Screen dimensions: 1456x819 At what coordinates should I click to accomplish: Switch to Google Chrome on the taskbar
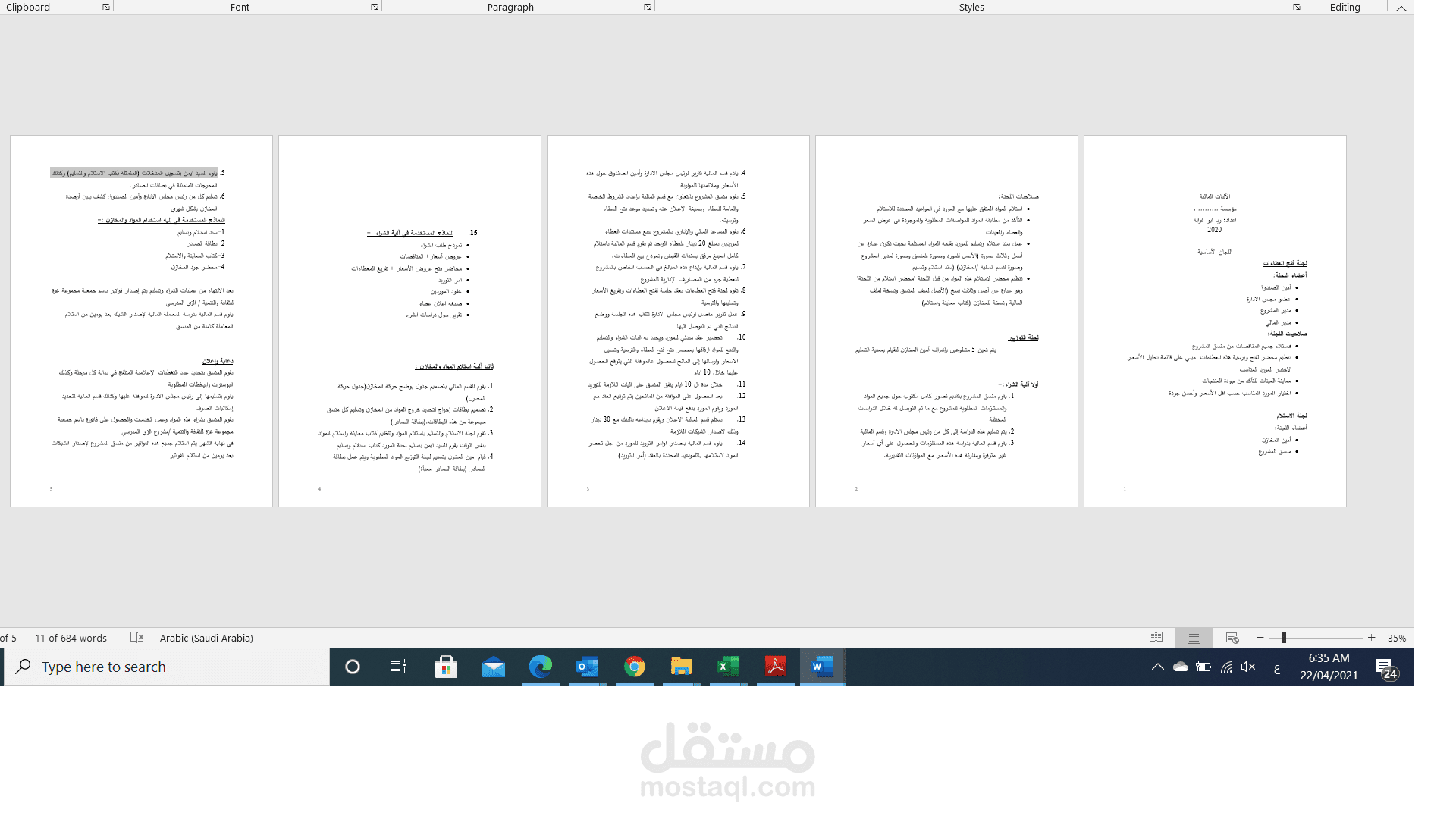pyautogui.click(x=635, y=667)
